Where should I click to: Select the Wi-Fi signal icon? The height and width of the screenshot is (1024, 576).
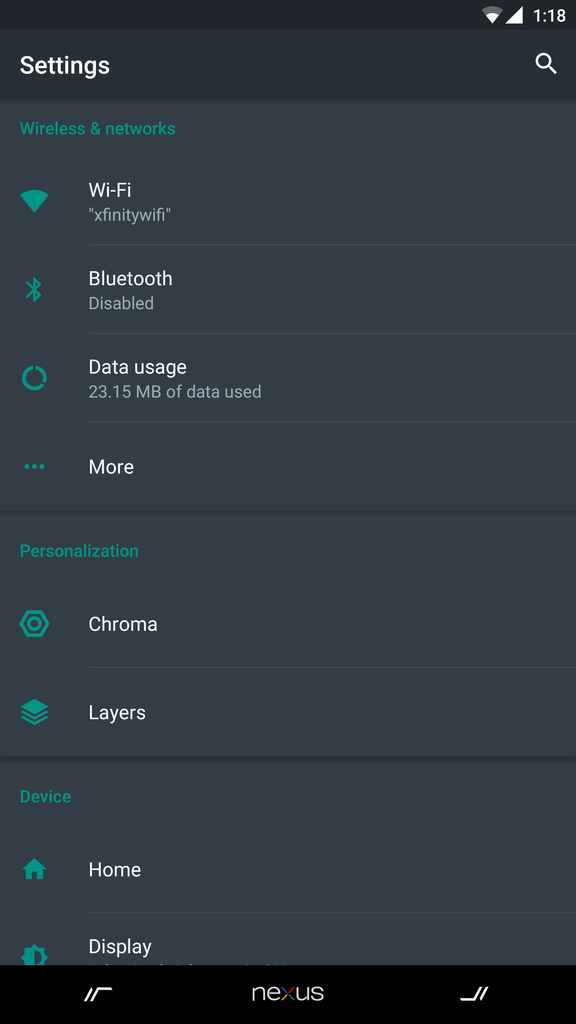click(34, 201)
